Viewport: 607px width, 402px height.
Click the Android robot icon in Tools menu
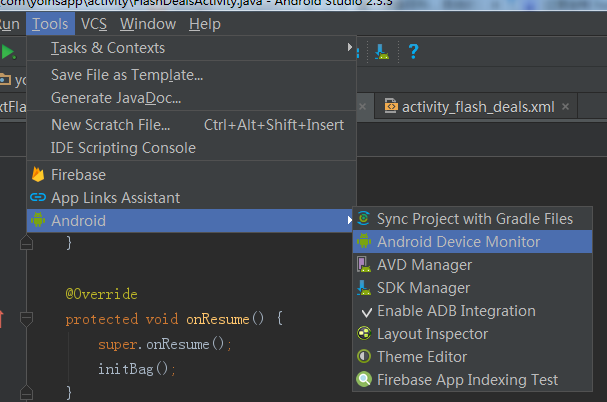(38, 220)
